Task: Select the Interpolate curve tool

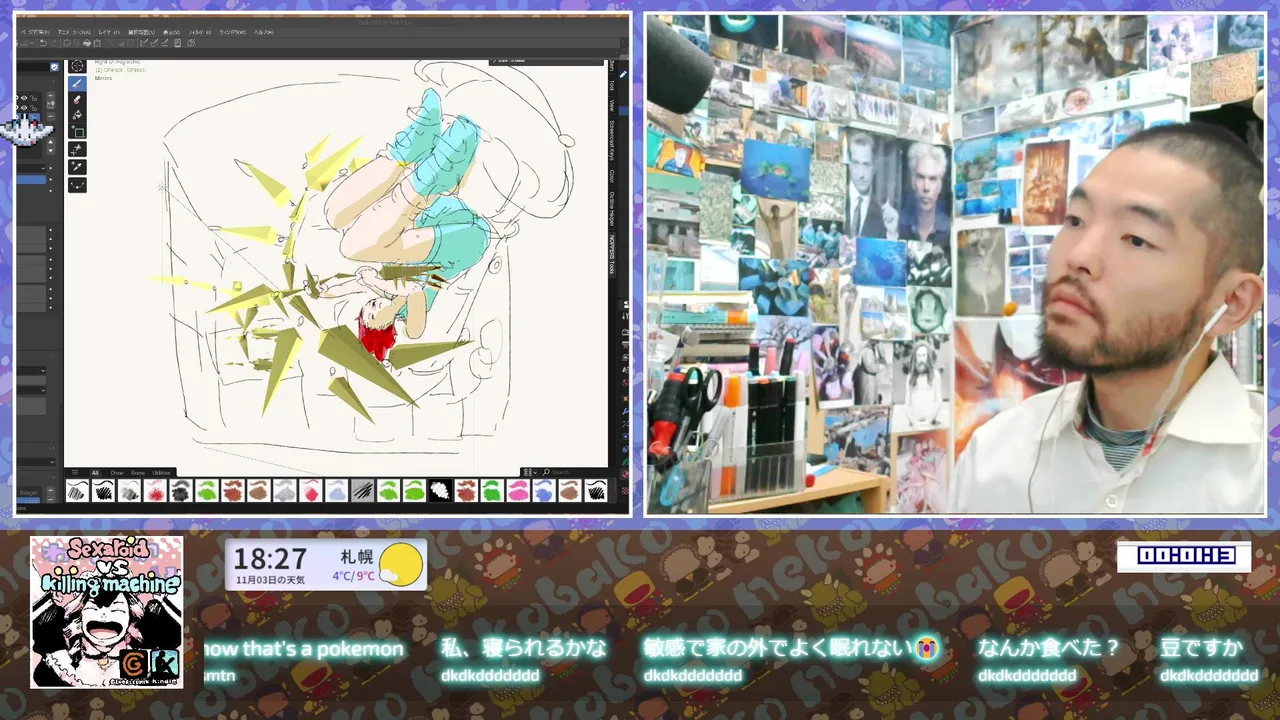Action: coord(77,185)
